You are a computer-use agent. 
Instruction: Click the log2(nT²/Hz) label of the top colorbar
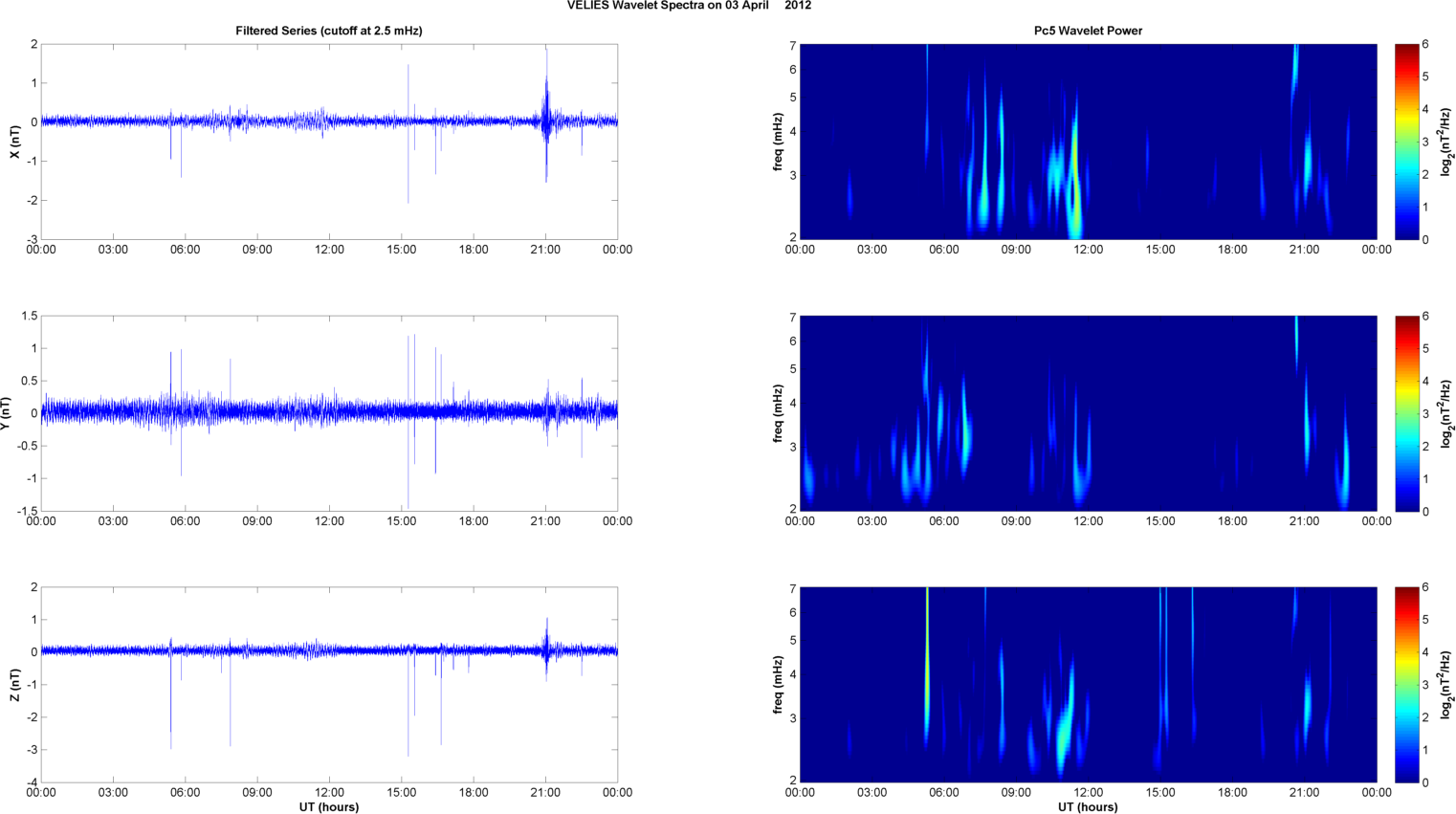(1447, 142)
